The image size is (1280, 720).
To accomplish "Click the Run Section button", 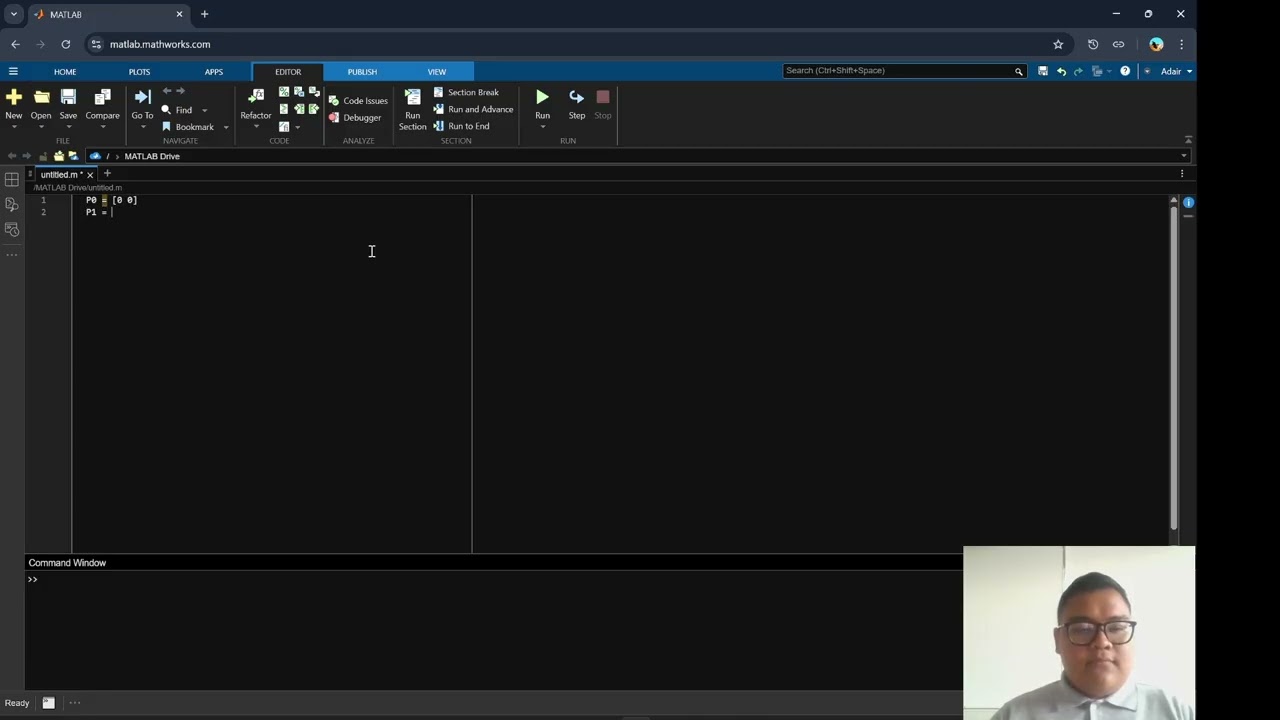I will tap(412, 109).
